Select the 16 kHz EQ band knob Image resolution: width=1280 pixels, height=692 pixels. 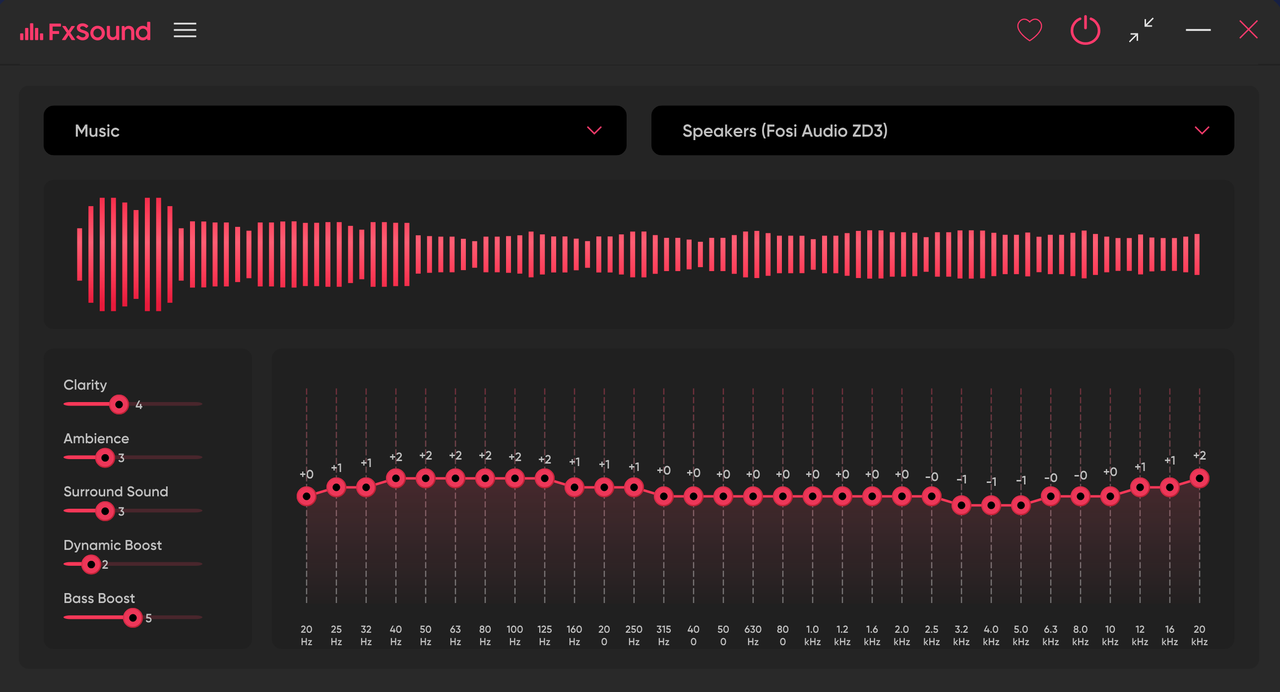click(1170, 487)
